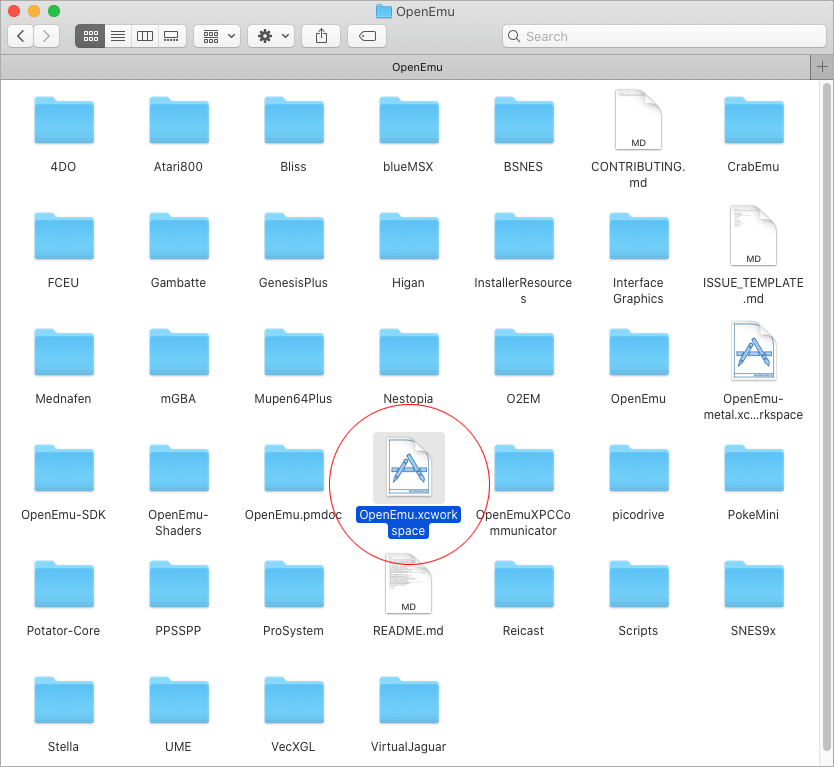Select the mGBA folder
Viewport: 834px width, 767px height.
tap(179, 352)
